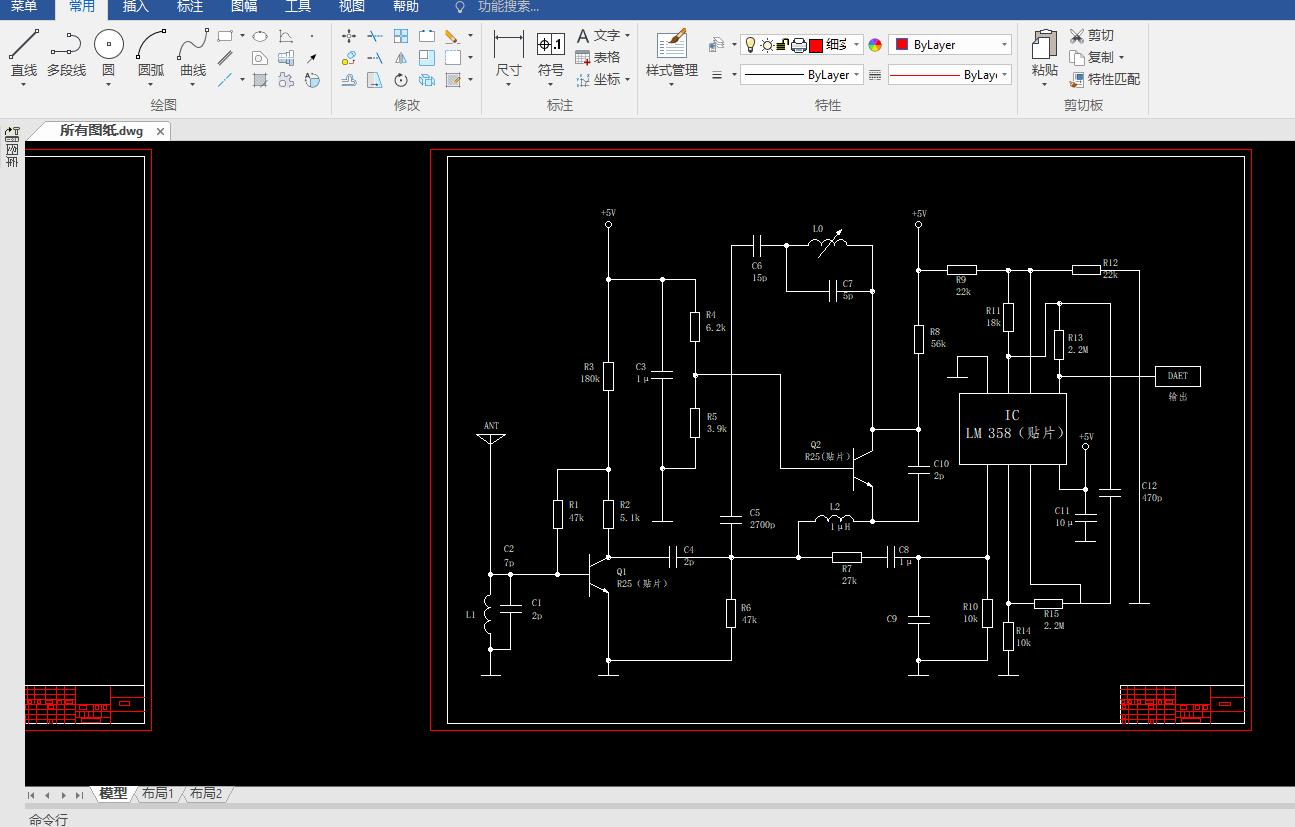This screenshot has width=1295, height=827.
Task: Toggle the layer lock padlock icon
Action: [x=783, y=45]
